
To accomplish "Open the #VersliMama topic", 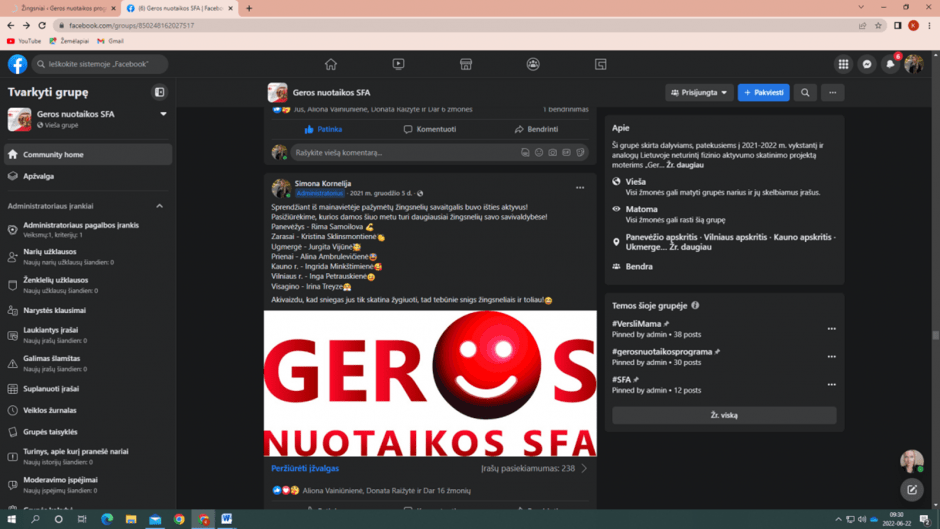I will coord(636,324).
